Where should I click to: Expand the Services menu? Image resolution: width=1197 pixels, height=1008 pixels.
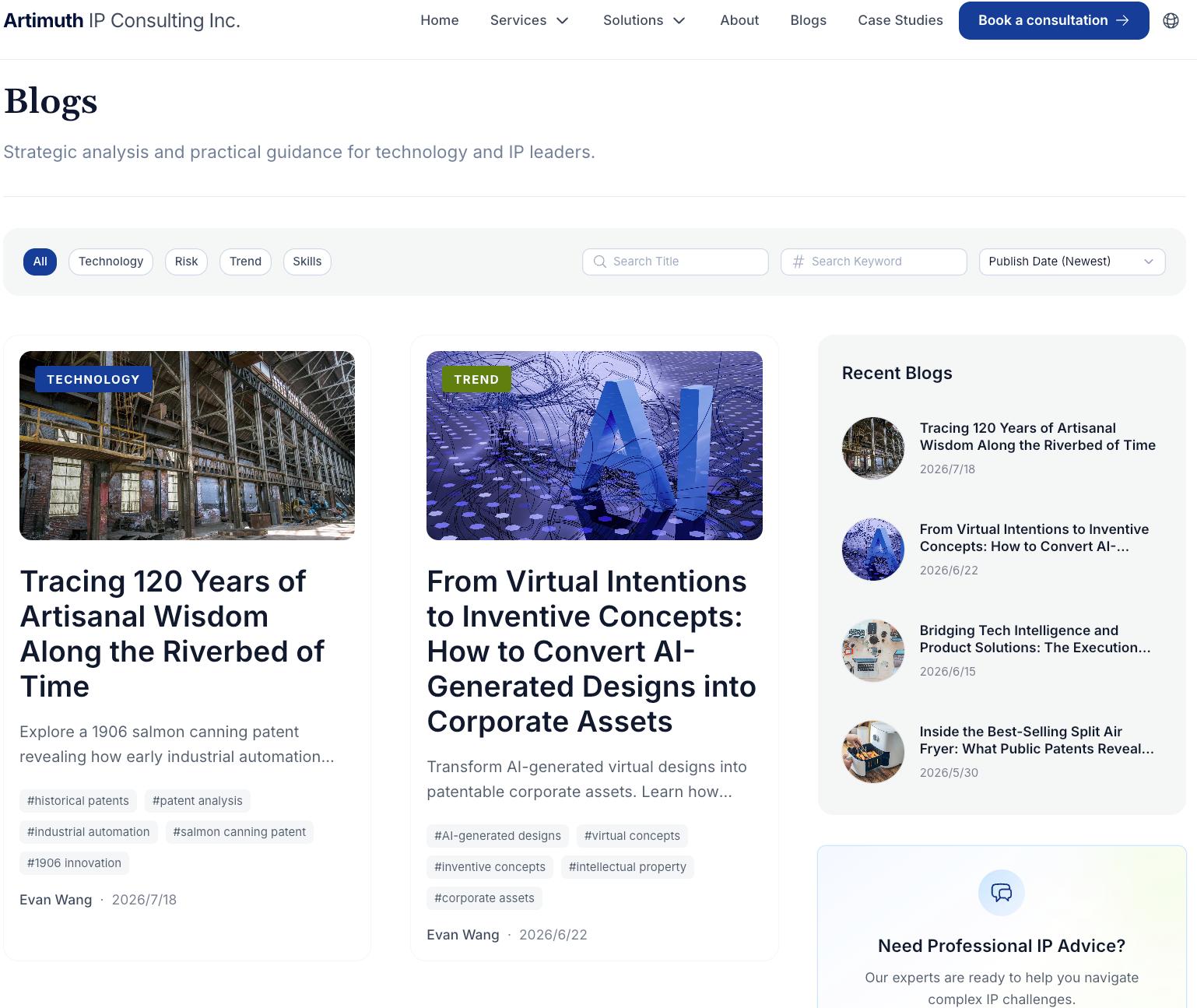pyautogui.click(x=530, y=20)
